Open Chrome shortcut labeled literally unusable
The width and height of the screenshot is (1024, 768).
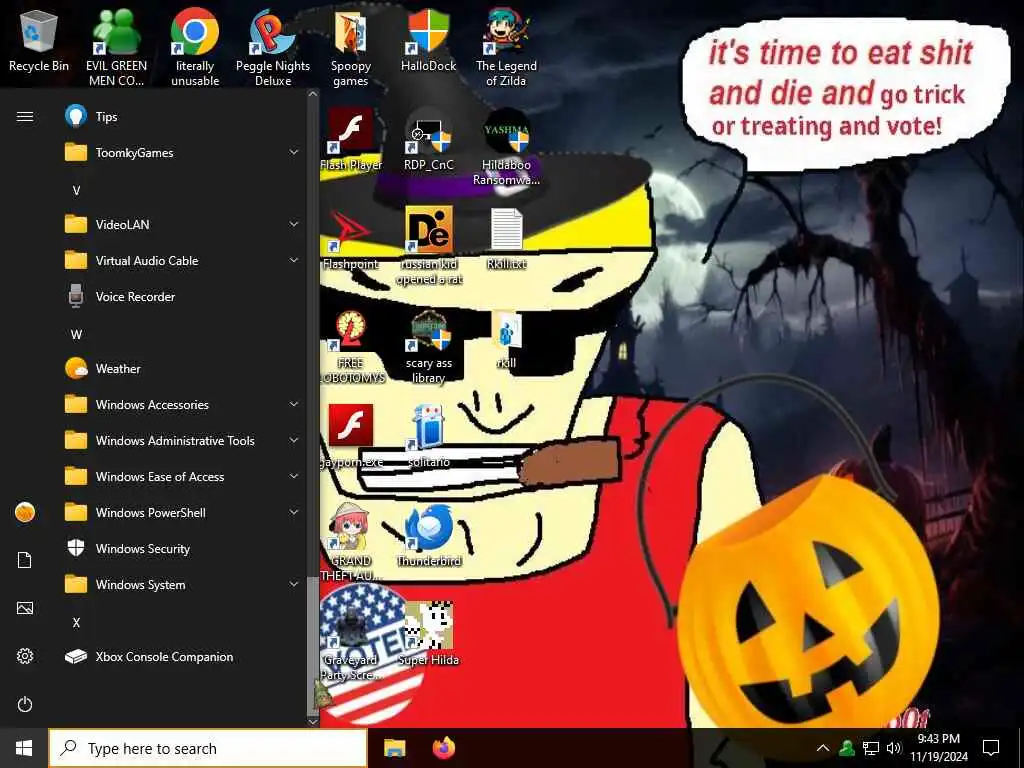[x=195, y=46]
